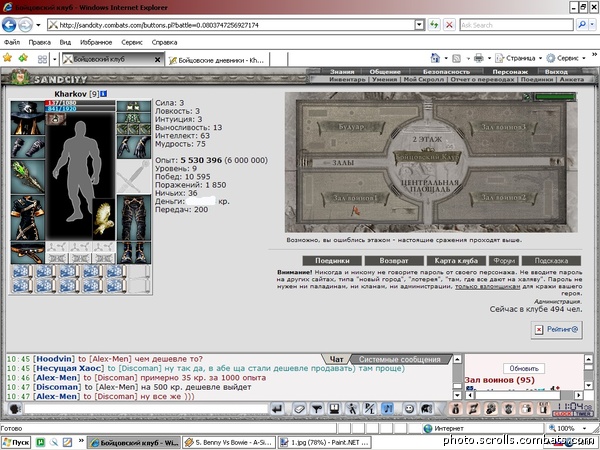
Task: Click the owl pet icon
Action: (104, 219)
